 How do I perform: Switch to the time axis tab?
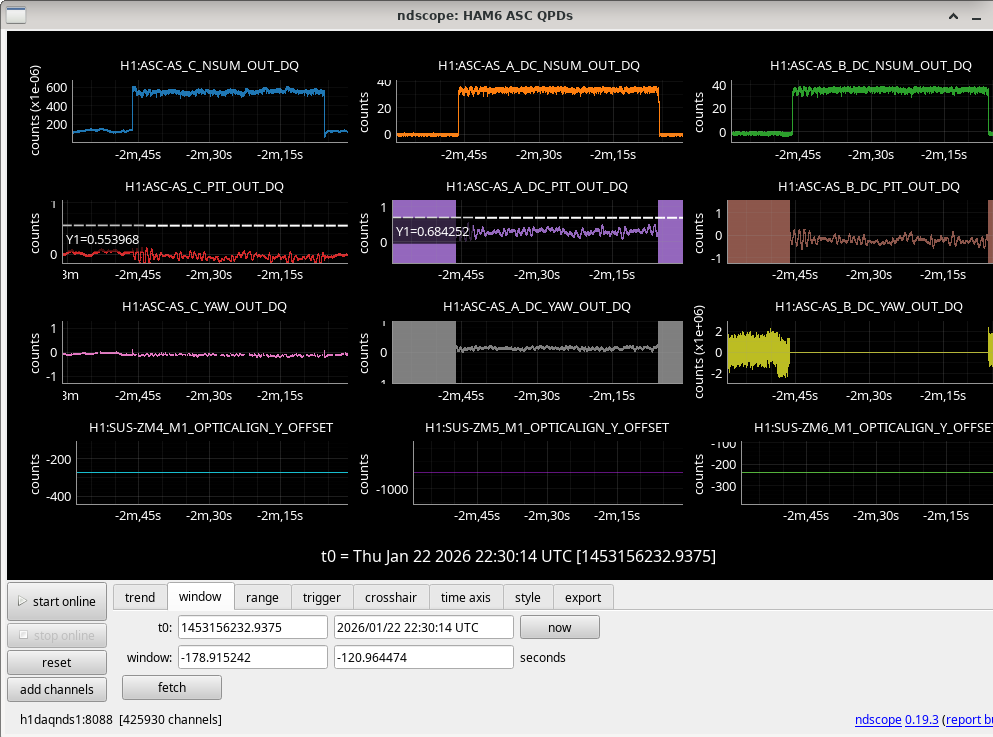[x=466, y=597]
